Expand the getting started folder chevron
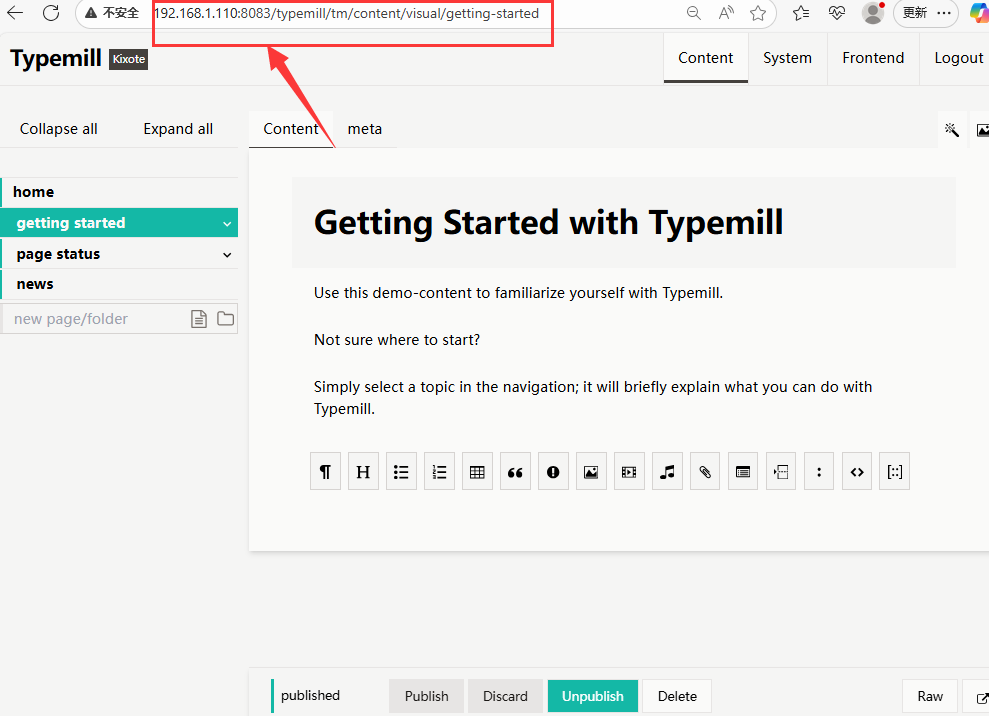 (x=227, y=224)
